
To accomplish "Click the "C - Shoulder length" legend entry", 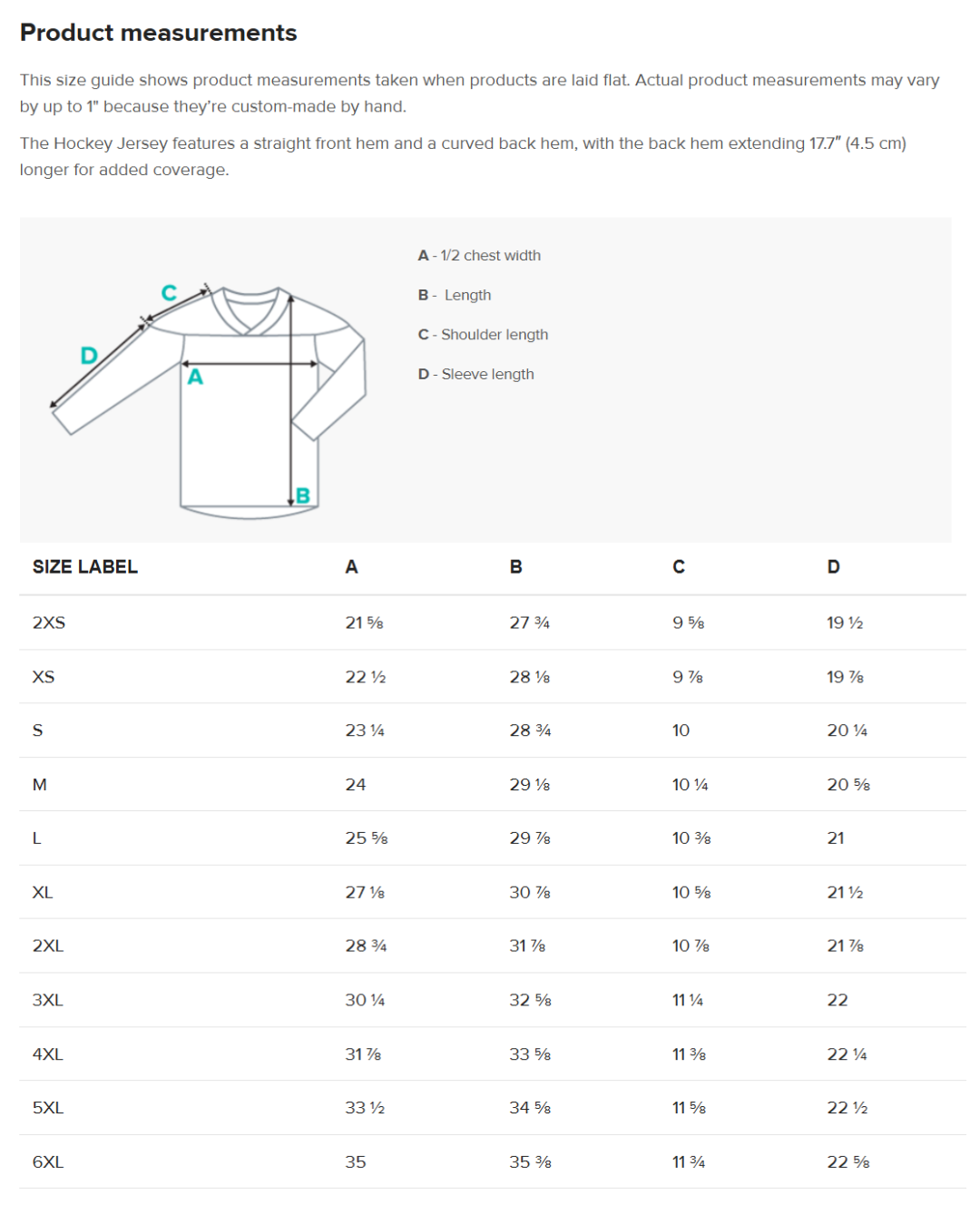I will pyautogui.click(x=483, y=335).
